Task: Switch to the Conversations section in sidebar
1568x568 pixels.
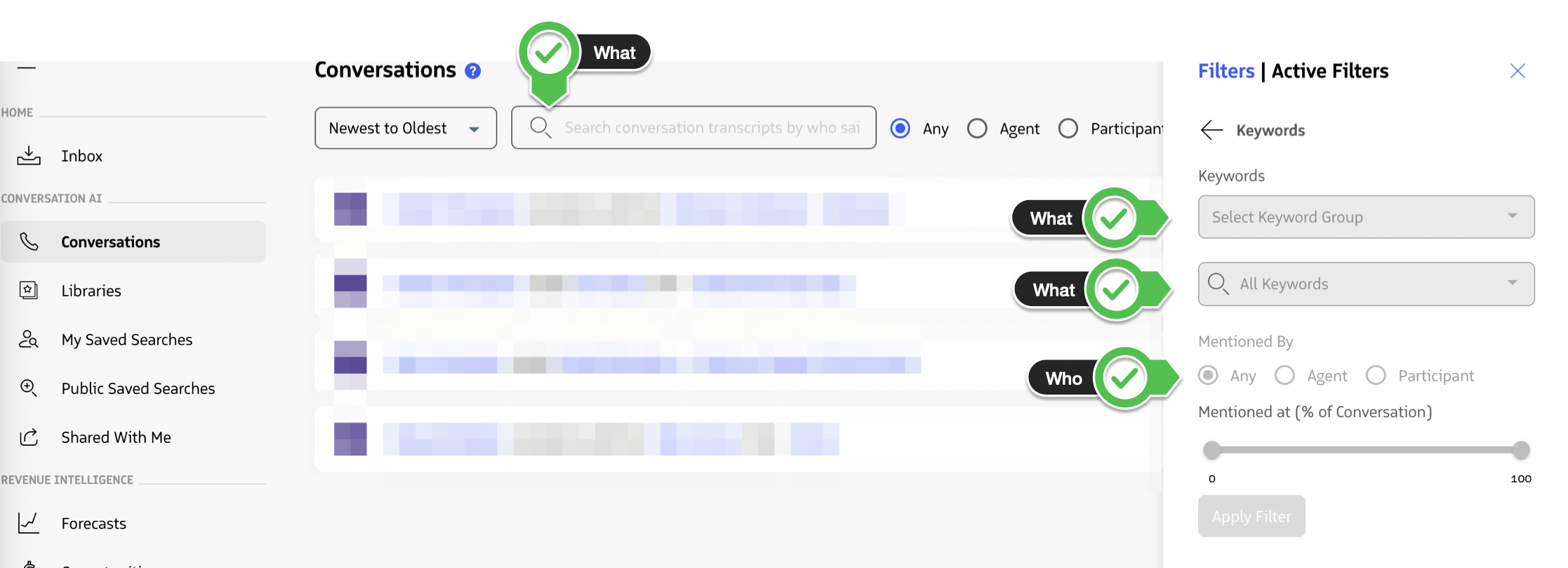Action: [109, 242]
